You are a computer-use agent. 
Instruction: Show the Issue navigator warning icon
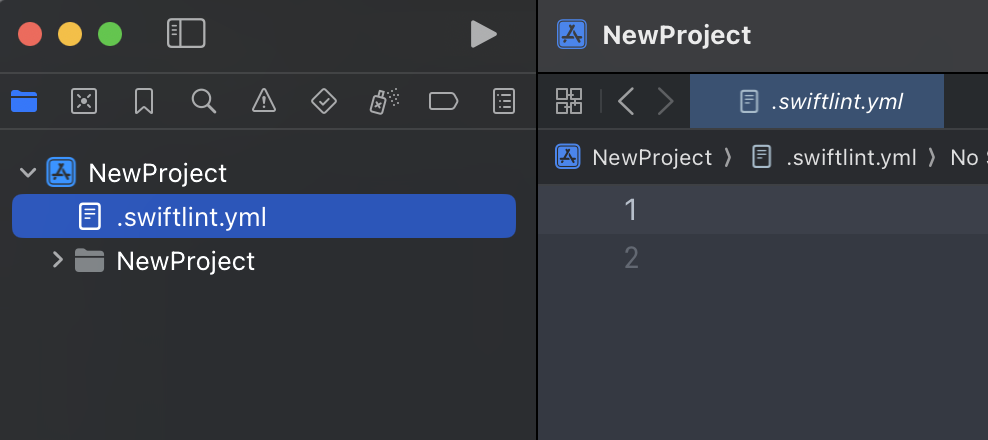264,100
